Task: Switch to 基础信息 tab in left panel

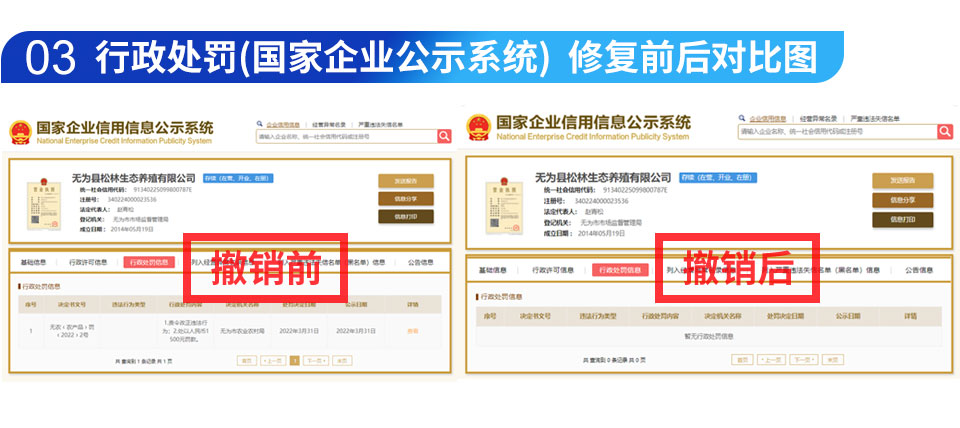Action: [x=33, y=262]
